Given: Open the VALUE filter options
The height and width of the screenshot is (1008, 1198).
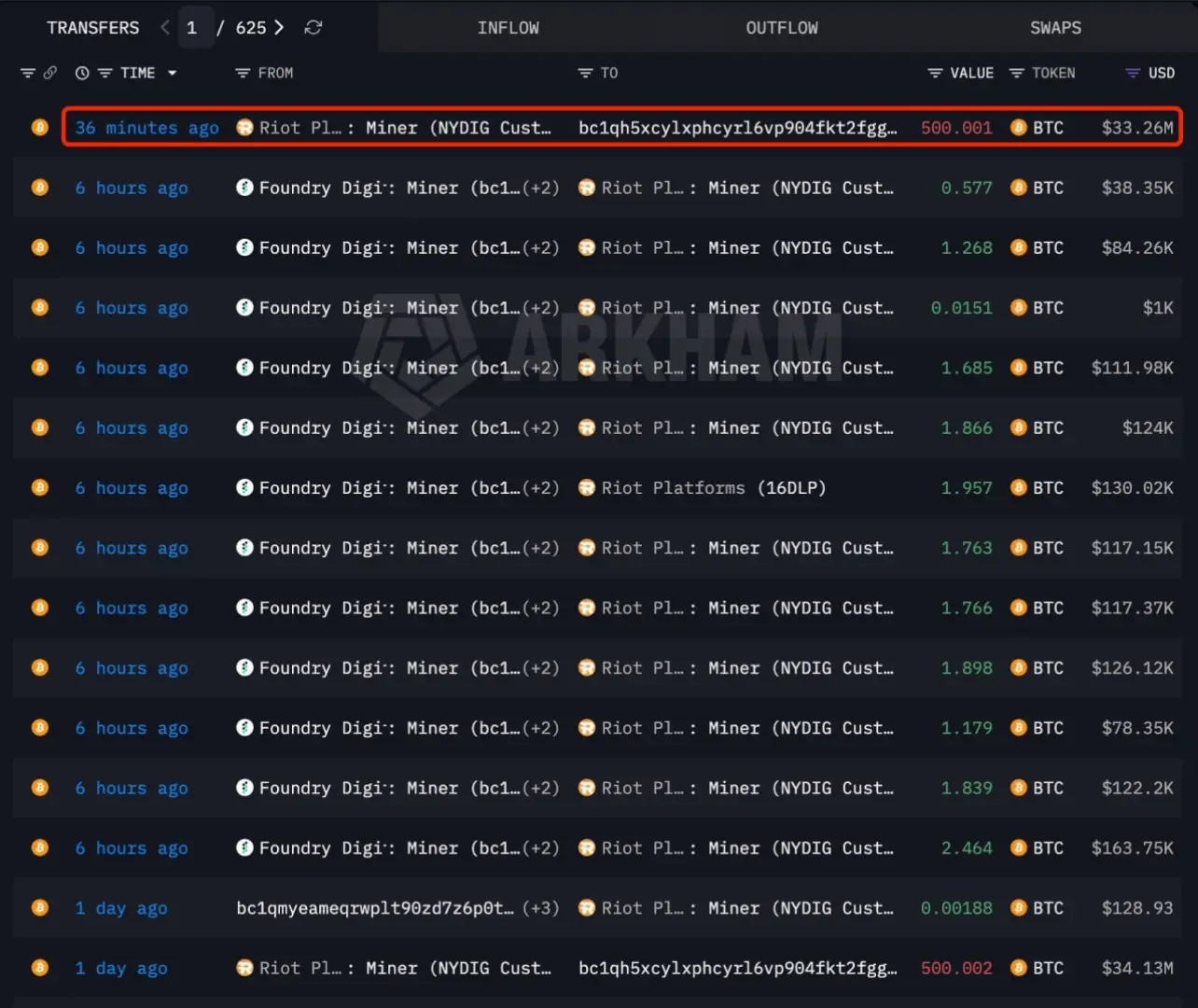Looking at the screenshot, I should pyautogui.click(x=935, y=73).
